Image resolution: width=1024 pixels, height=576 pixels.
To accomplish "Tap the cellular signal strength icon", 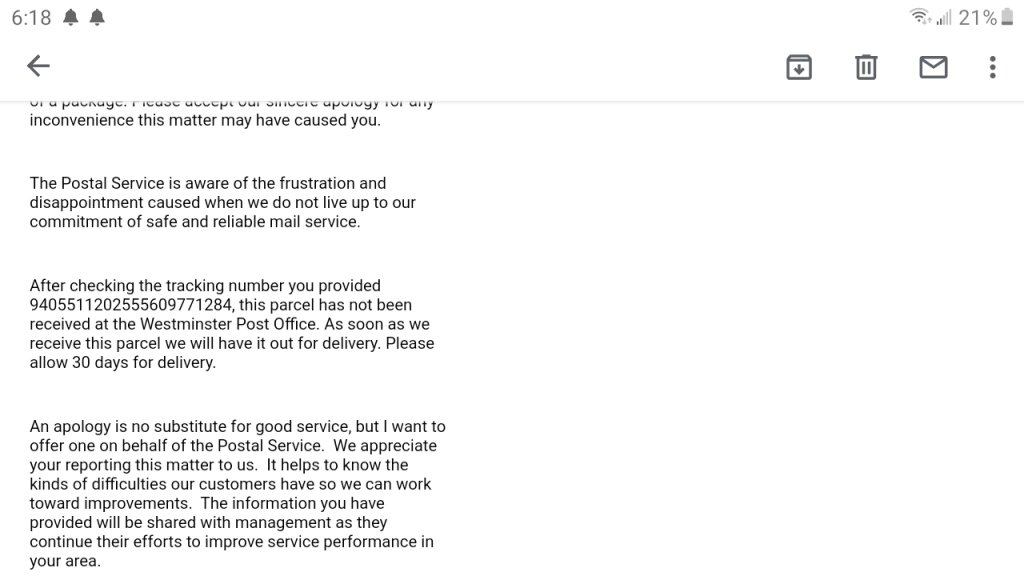I will click(944, 17).
